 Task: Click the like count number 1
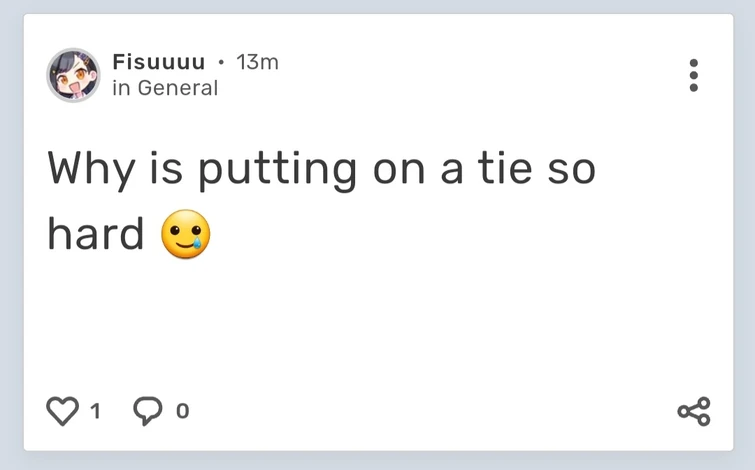click(95, 411)
